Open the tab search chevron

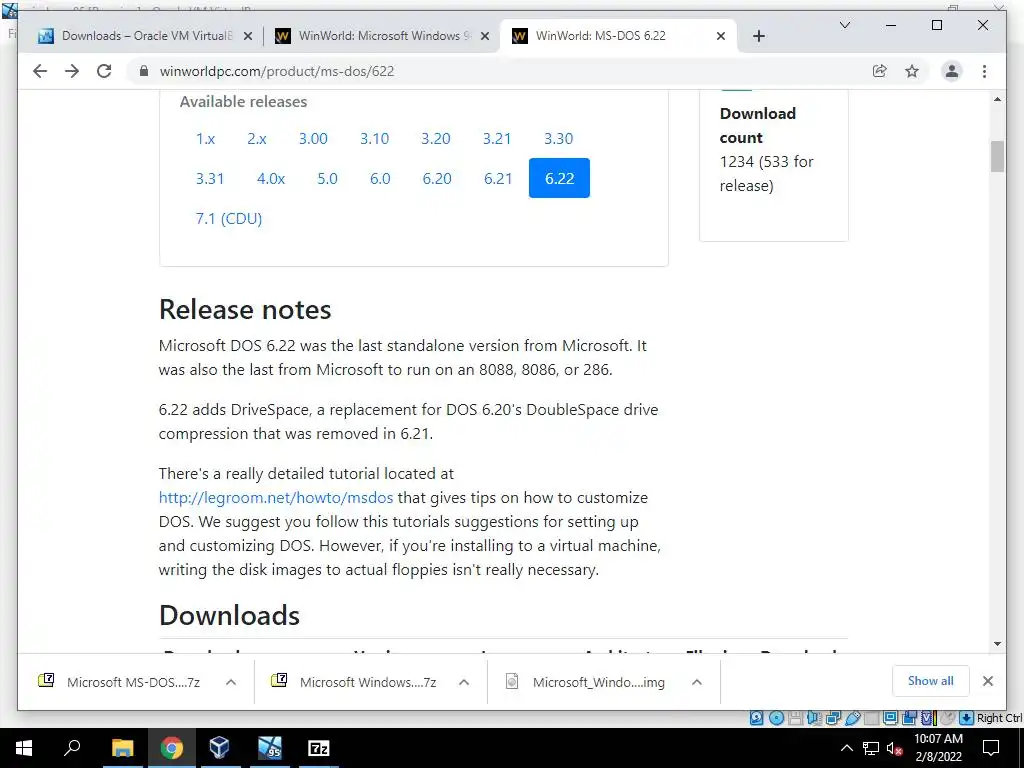coord(844,25)
